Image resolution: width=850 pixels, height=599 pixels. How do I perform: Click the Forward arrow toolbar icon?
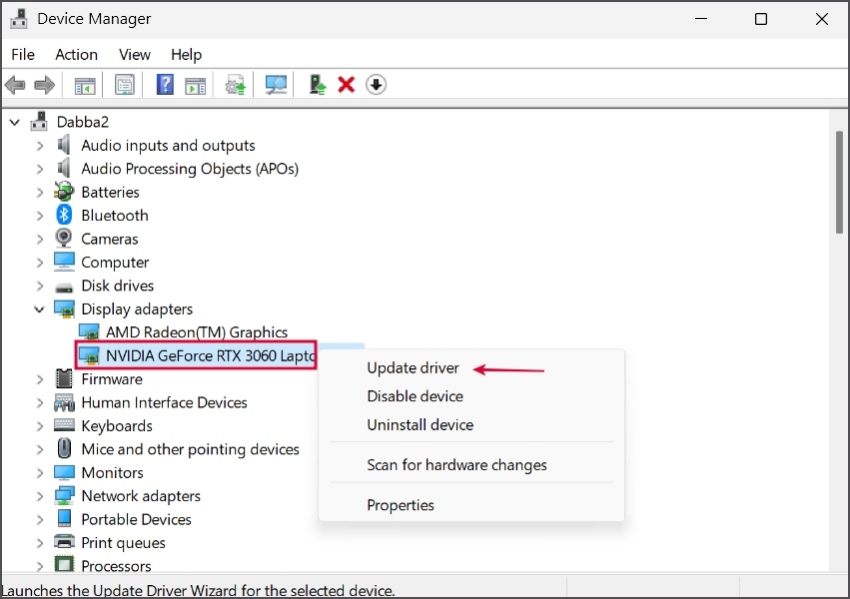pyautogui.click(x=44, y=85)
